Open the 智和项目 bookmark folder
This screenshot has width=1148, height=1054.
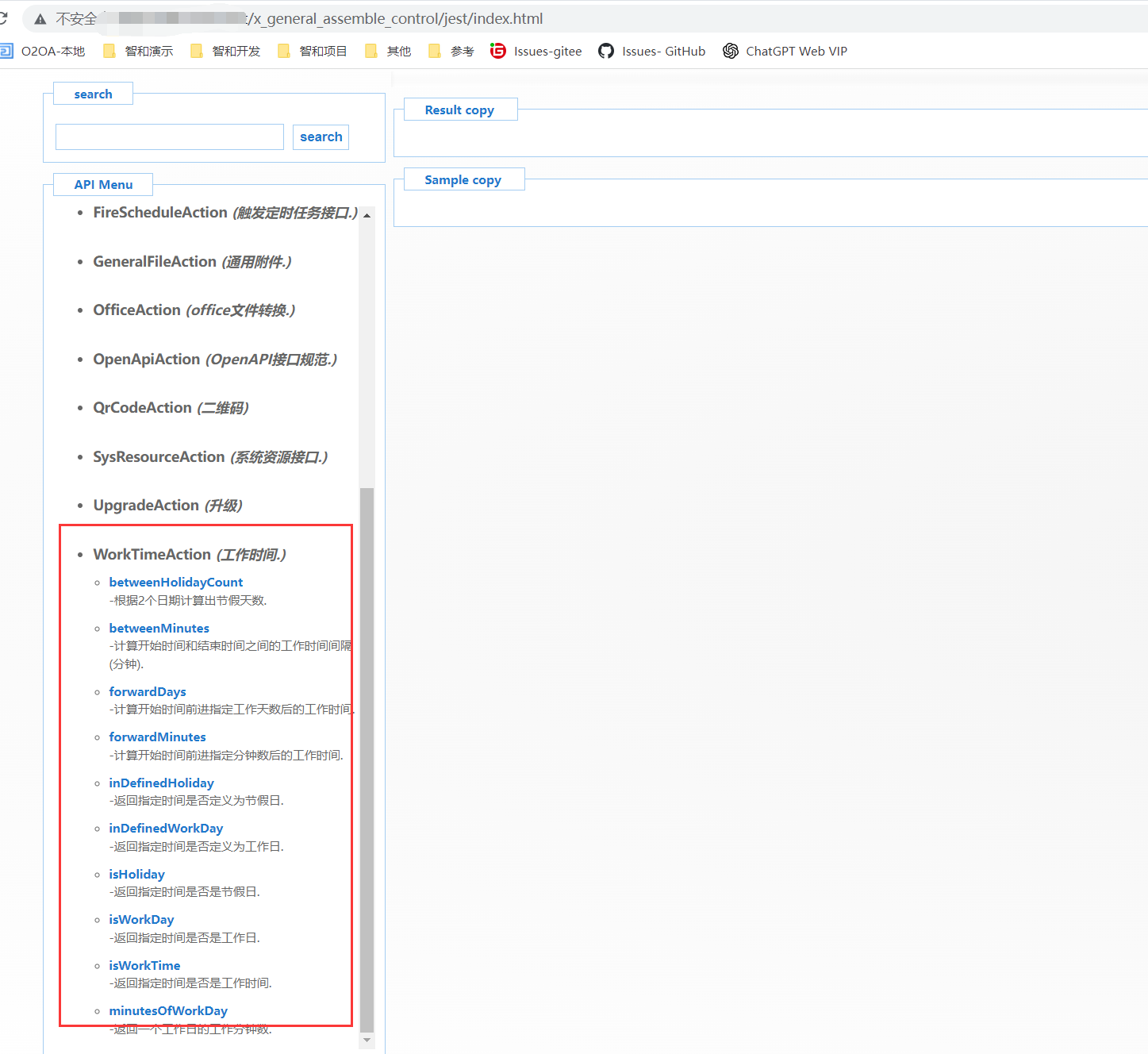coord(313,52)
